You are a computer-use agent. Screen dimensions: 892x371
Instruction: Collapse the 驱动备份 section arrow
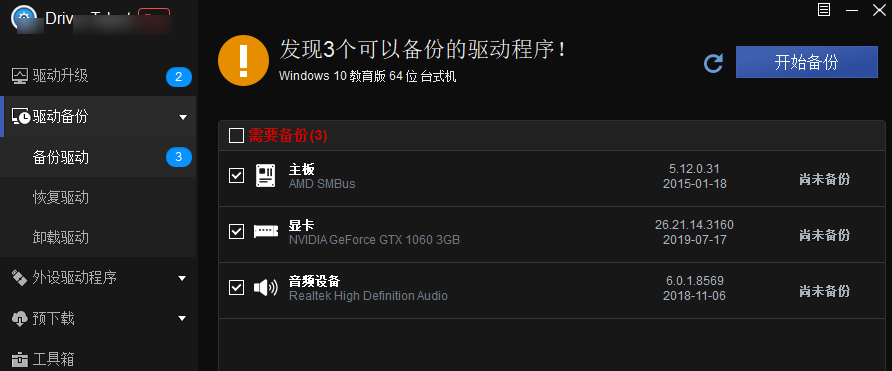coord(183,117)
